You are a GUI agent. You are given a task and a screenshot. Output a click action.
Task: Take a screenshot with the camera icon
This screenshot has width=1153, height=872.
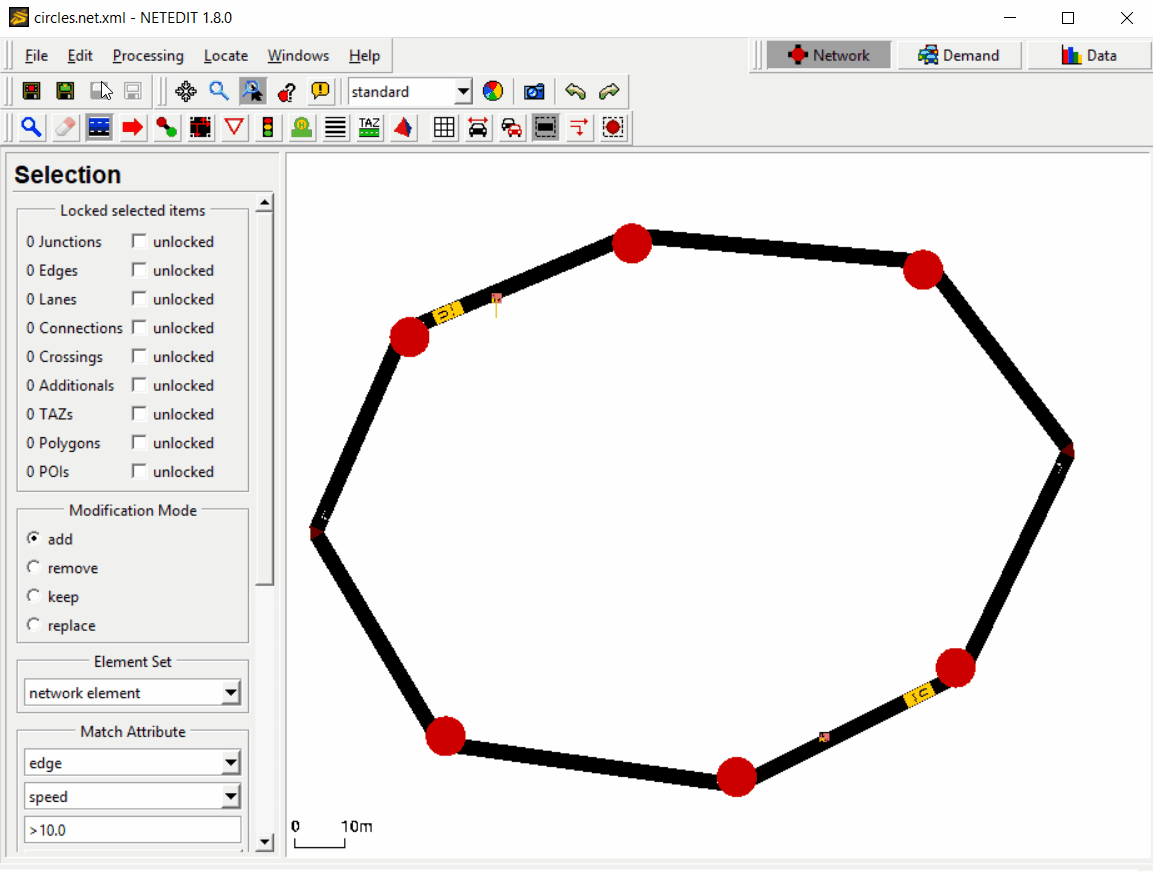coord(534,91)
